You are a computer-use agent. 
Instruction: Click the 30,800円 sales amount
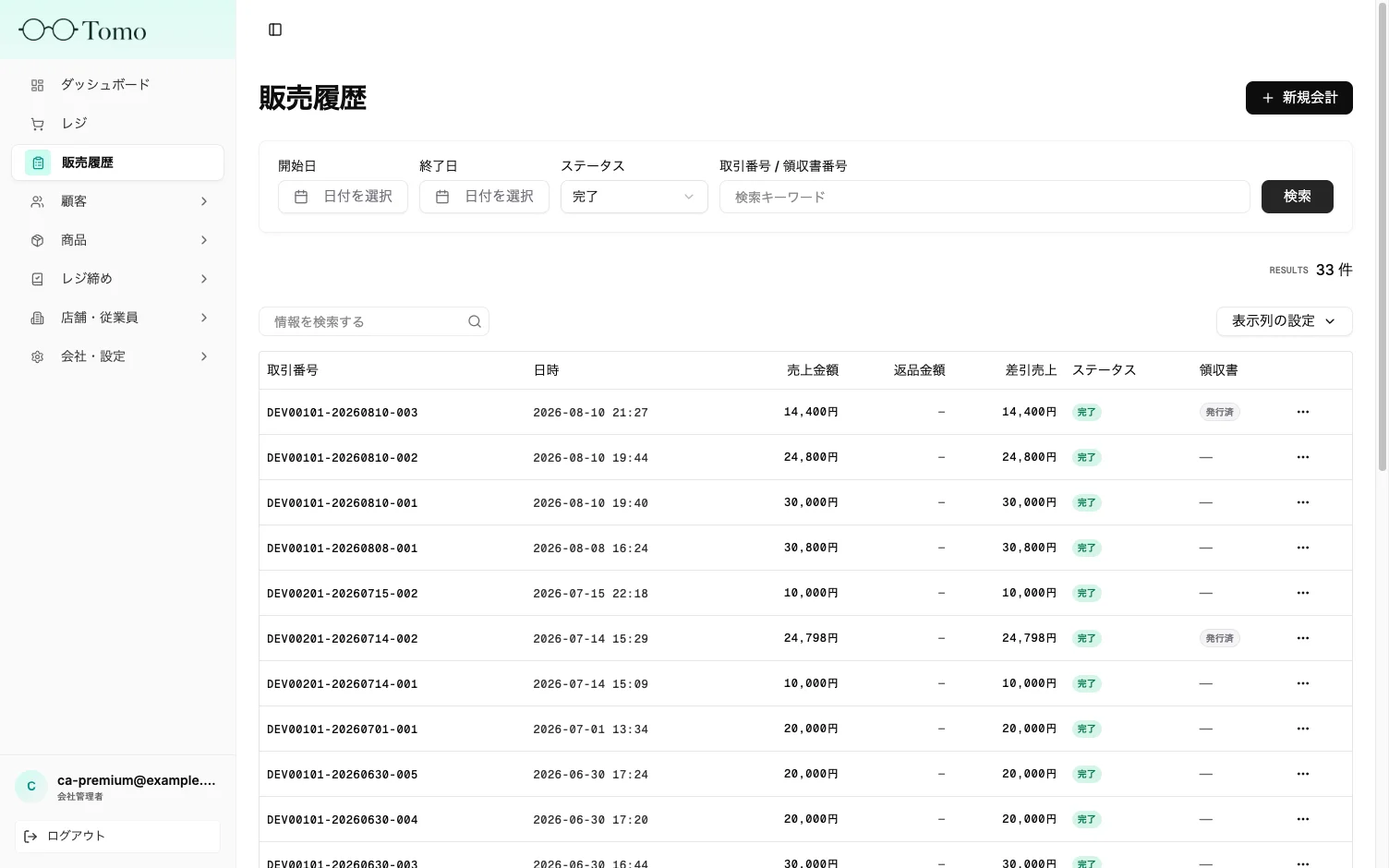(x=811, y=548)
